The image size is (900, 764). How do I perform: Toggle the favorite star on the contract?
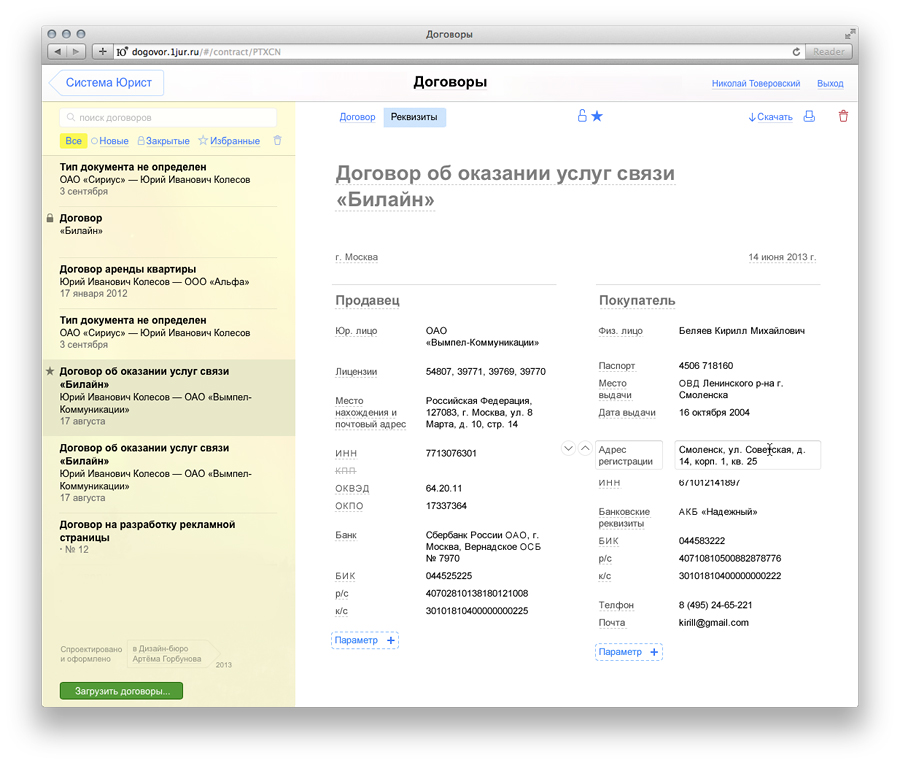coord(597,116)
